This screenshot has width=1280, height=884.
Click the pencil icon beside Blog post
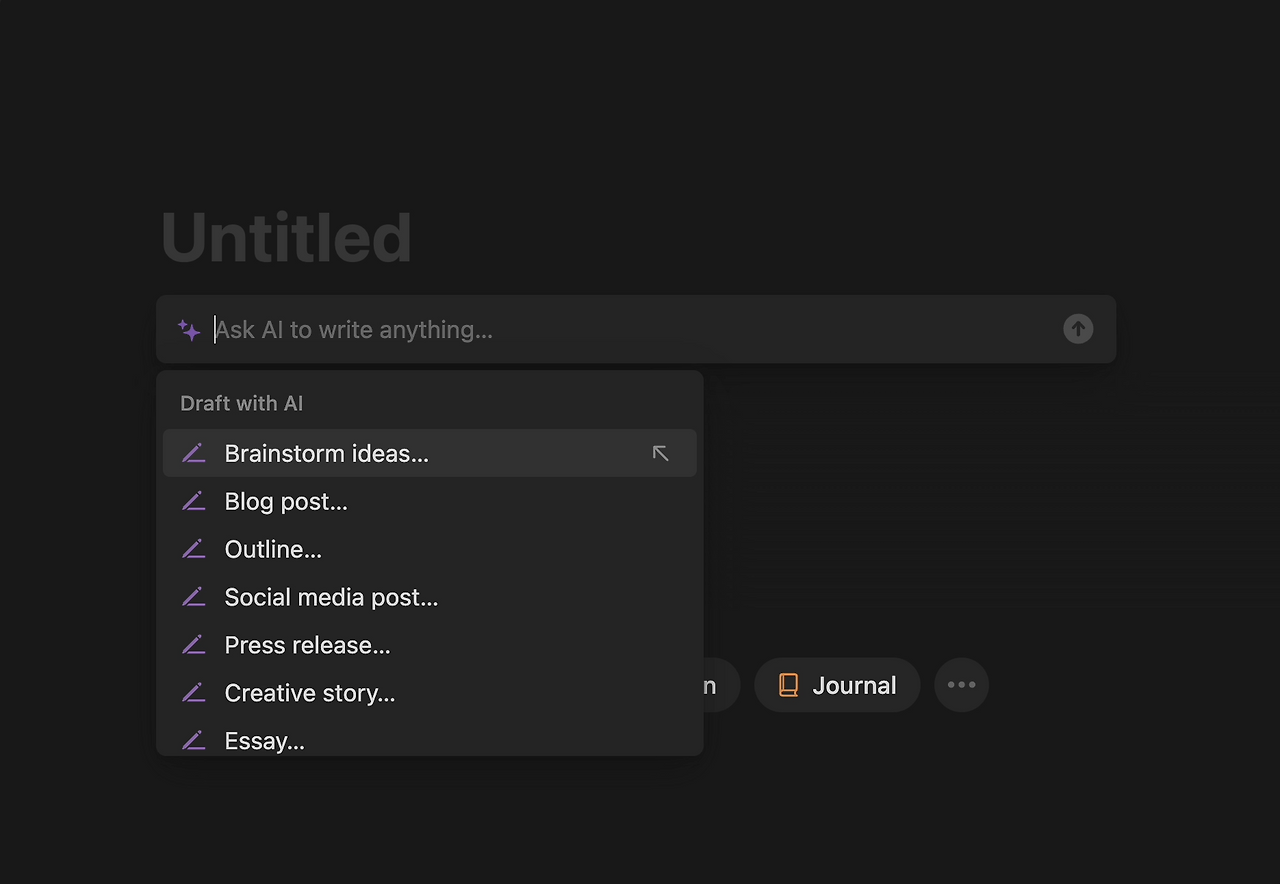194,501
